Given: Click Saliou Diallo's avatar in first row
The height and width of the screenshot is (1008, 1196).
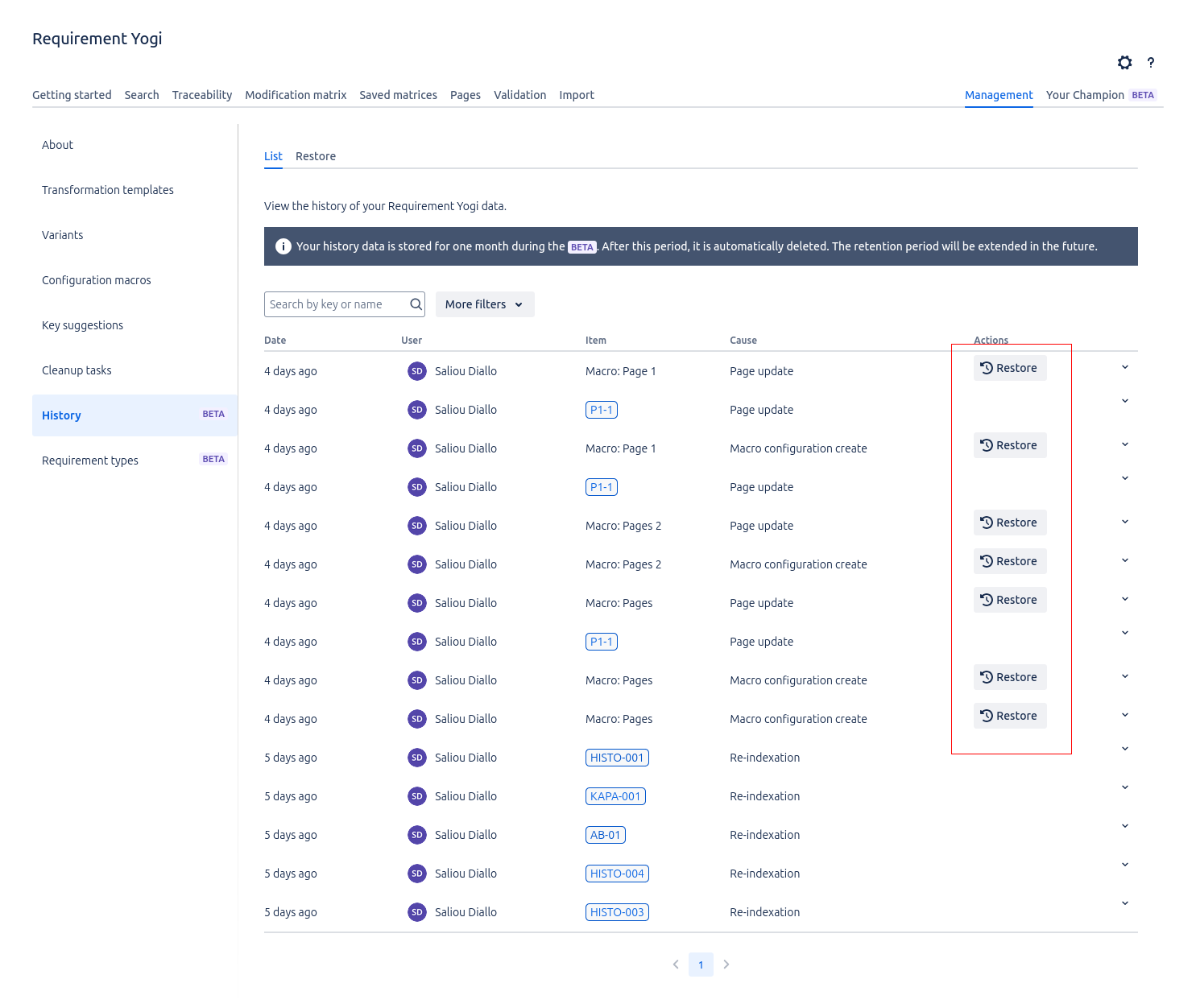Looking at the screenshot, I should [416, 371].
